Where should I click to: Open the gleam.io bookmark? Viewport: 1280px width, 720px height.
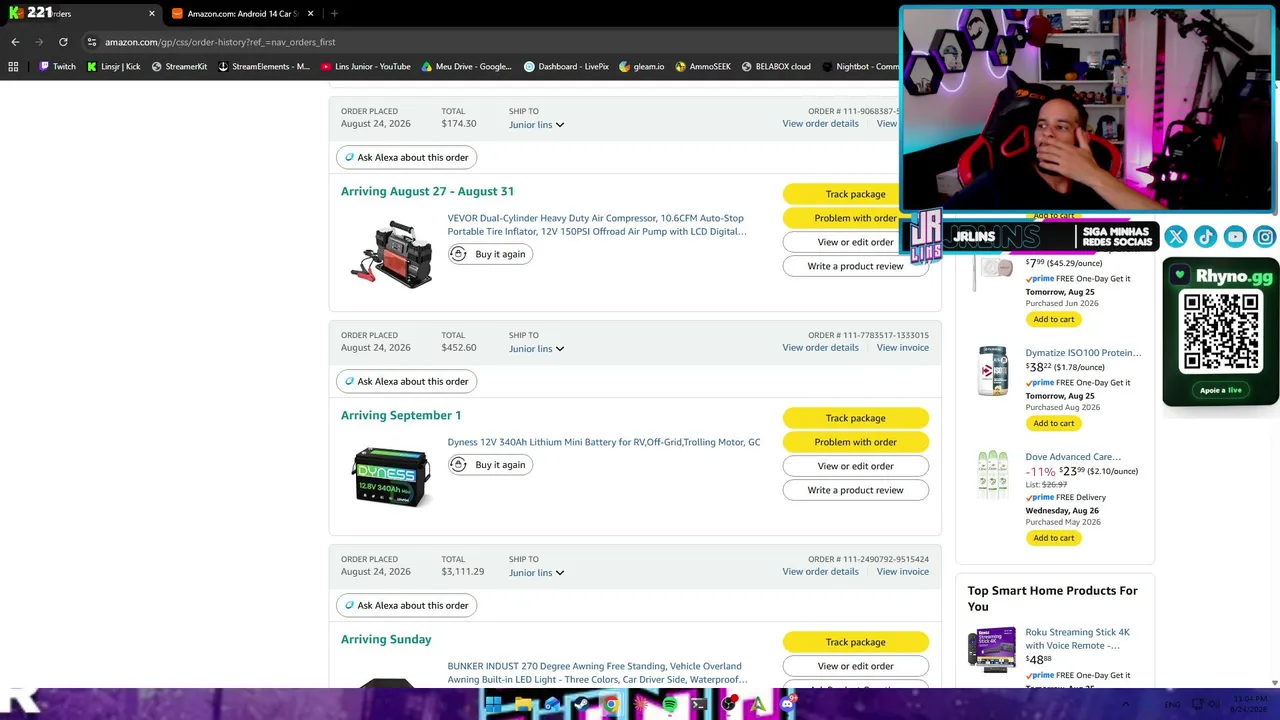(641, 67)
